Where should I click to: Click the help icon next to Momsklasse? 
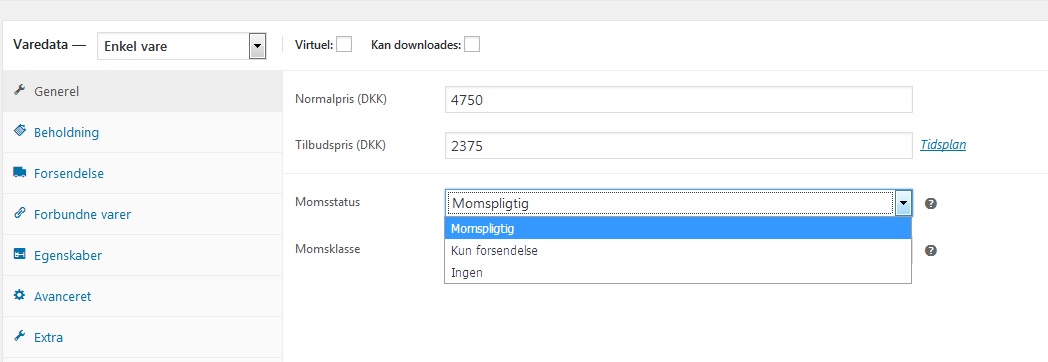pyautogui.click(x=930, y=250)
